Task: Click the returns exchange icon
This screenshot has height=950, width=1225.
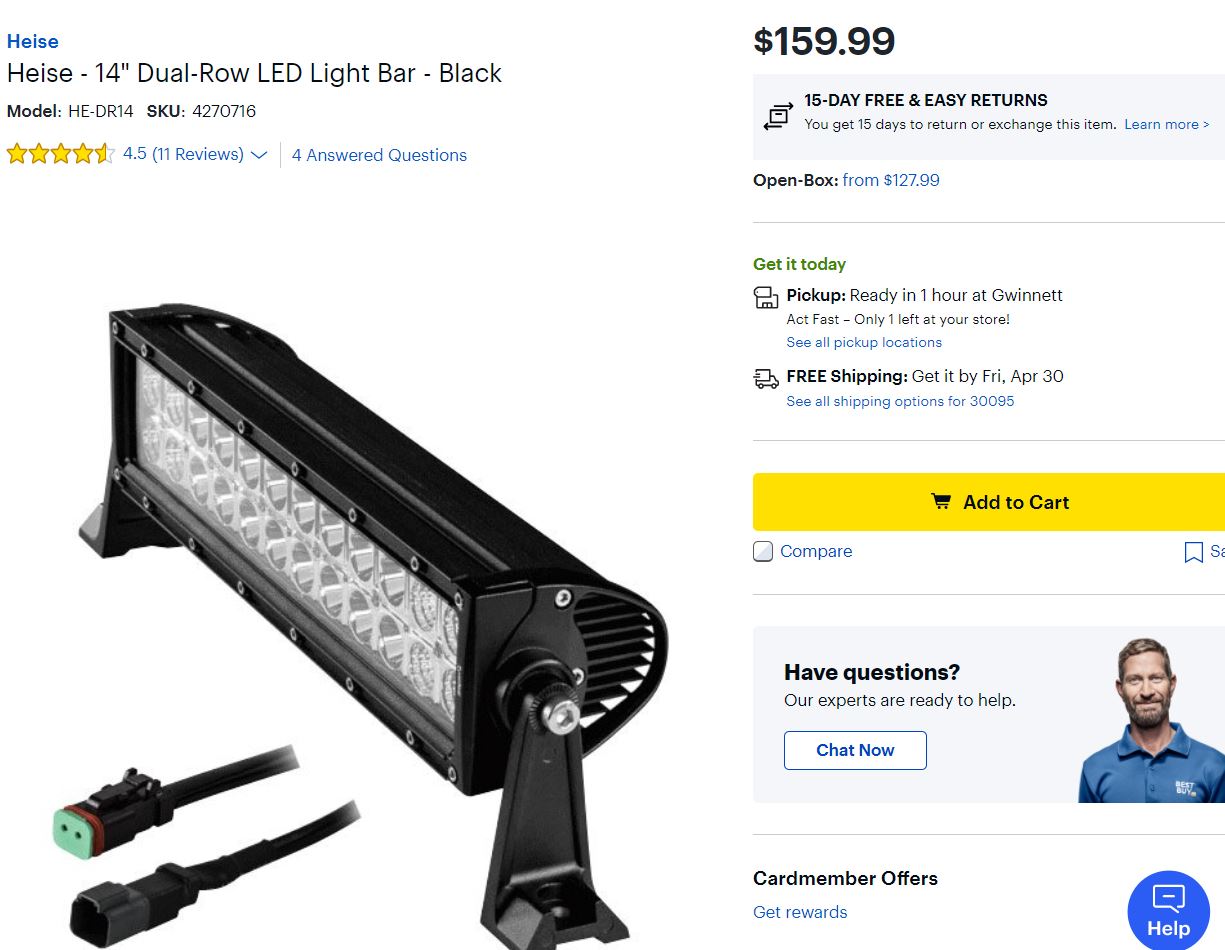Action: (777, 117)
